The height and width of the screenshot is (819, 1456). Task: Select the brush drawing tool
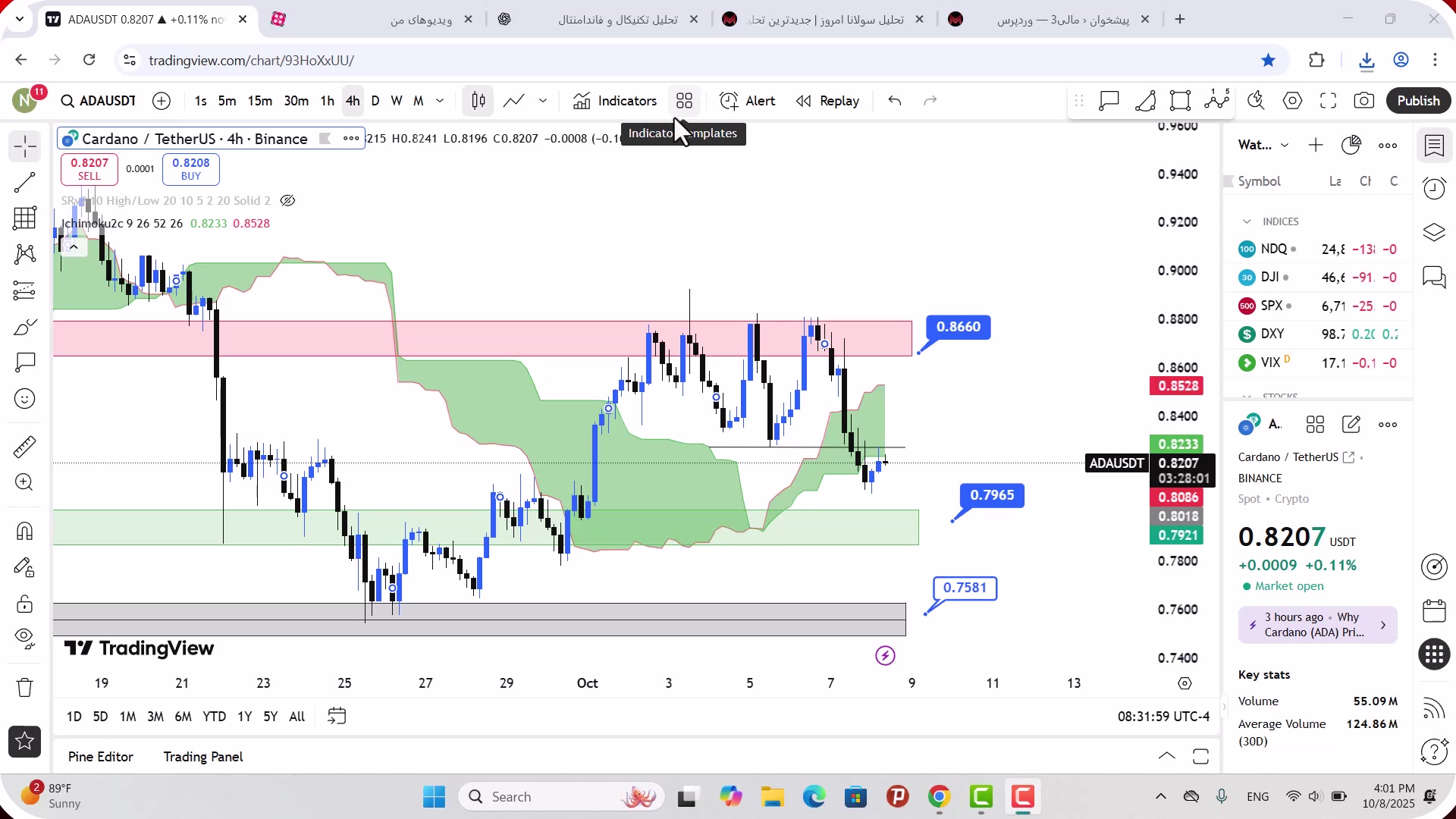point(25,327)
